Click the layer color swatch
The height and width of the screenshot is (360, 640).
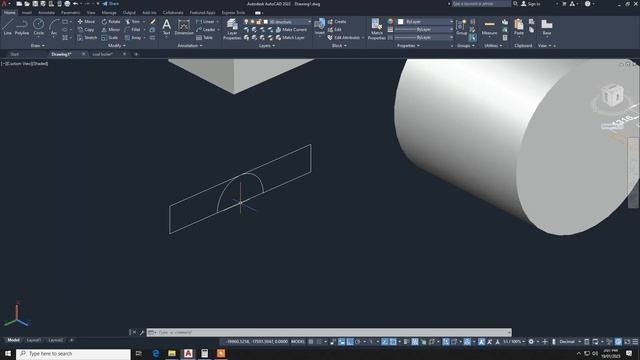(x=265, y=21)
